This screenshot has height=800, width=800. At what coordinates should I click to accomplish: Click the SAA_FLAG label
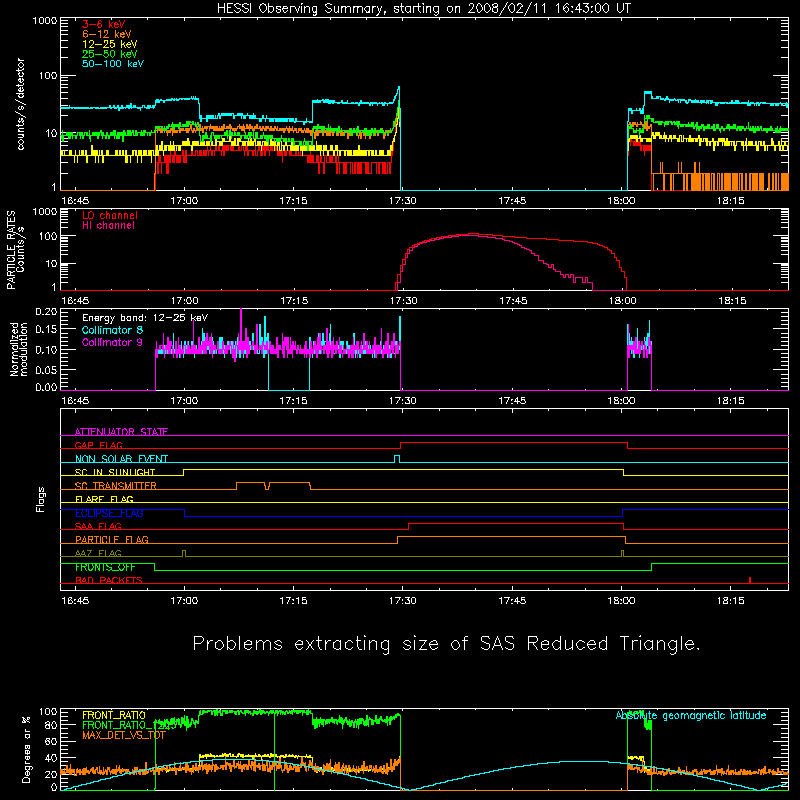coord(98,526)
